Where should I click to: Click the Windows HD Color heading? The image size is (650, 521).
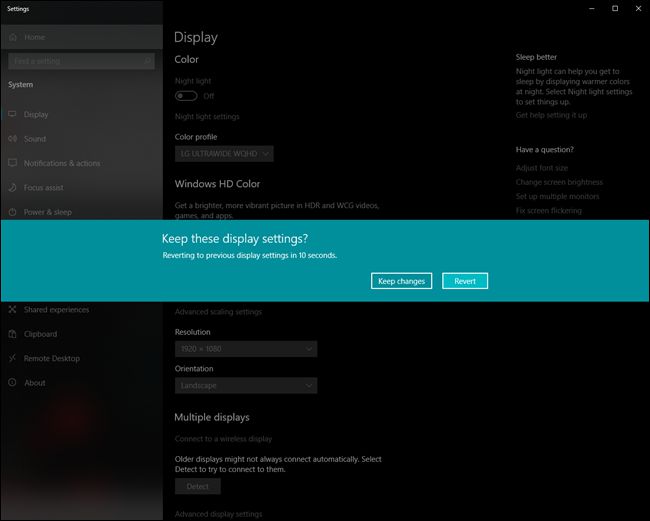click(x=217, y=184)
